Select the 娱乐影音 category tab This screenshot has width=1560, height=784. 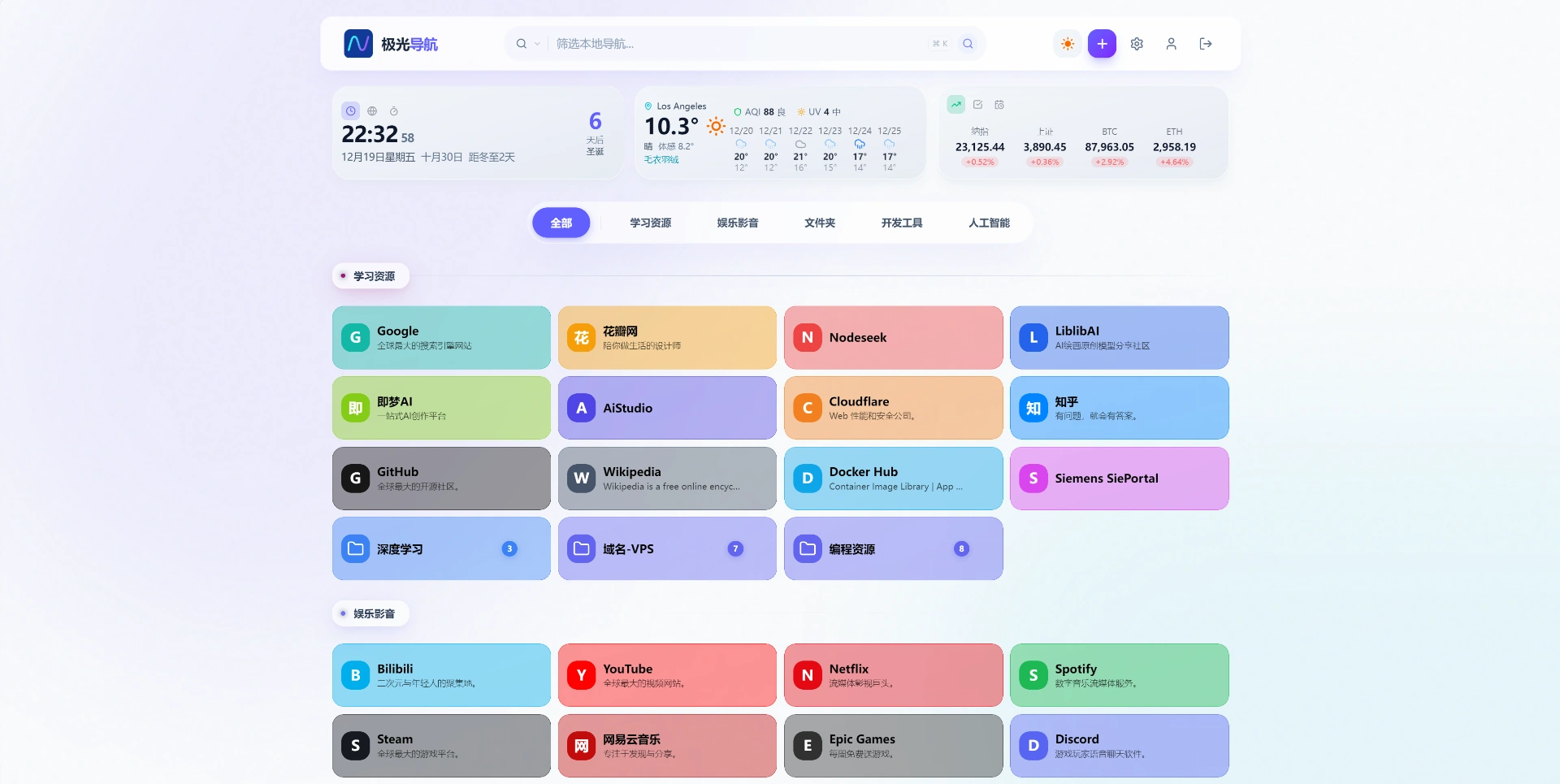click(738, 223)
